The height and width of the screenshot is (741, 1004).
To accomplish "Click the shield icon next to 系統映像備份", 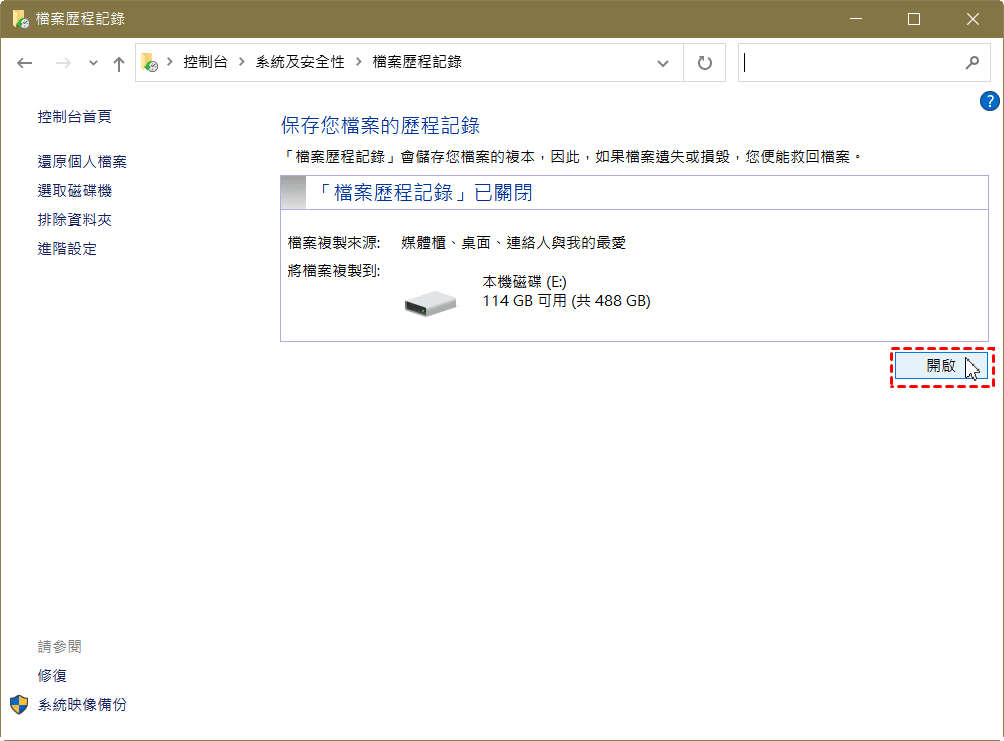I will [x=19, y=704].
